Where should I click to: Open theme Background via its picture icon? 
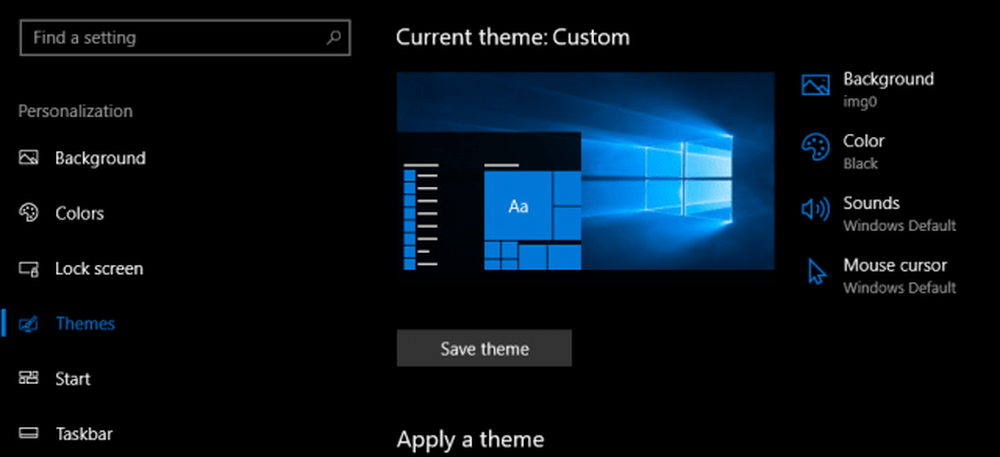pyautogui.click(x=816, y=86)
